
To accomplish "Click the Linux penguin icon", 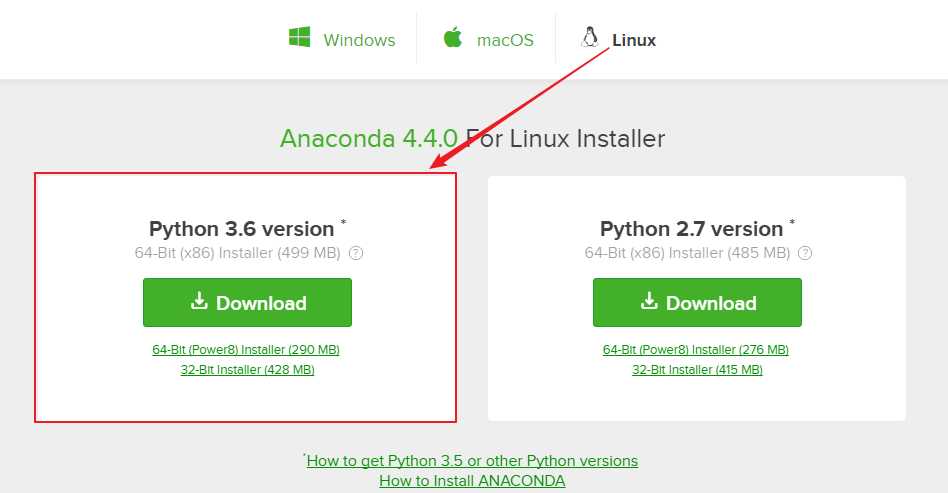I will [589, 37].
